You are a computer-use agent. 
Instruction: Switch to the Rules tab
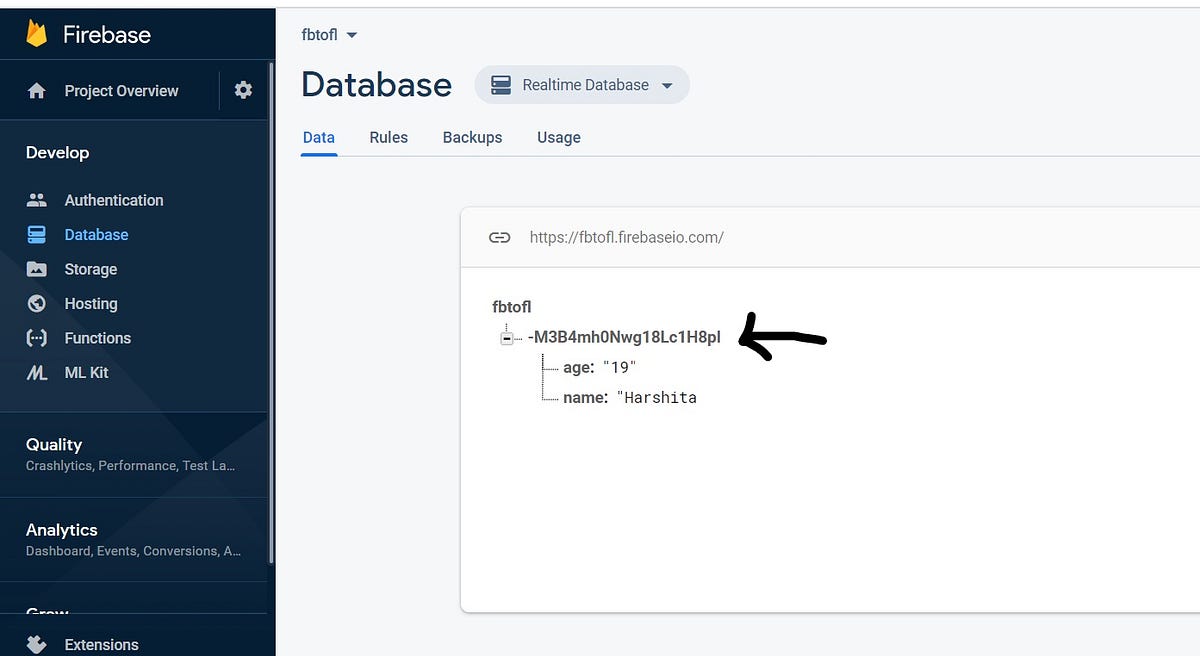coord(388,137)
